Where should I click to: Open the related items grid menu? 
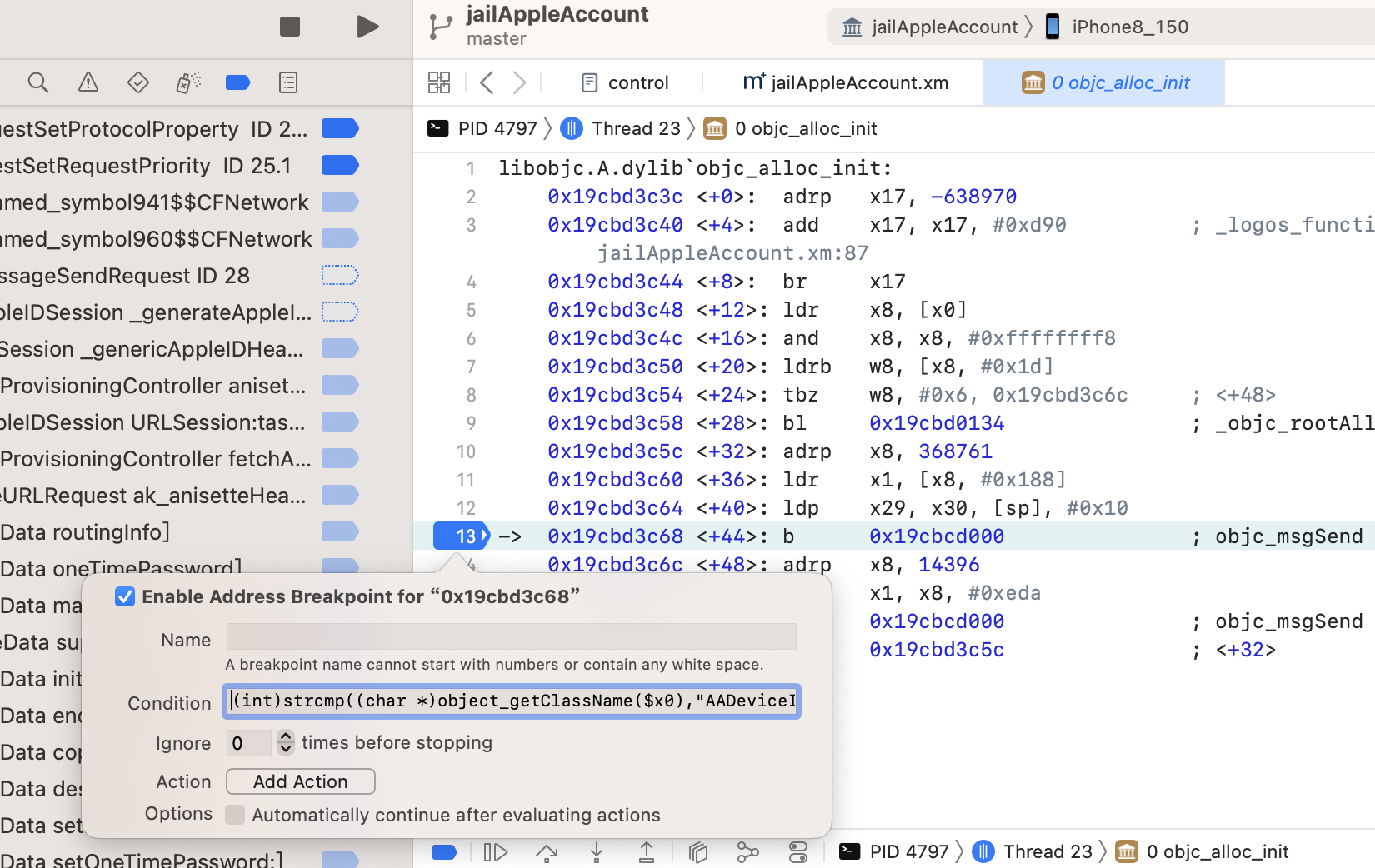pos(439,82)
